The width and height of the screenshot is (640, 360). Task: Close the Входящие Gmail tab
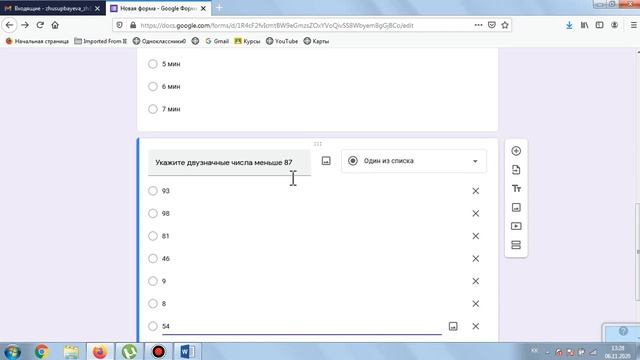[97, 8]
